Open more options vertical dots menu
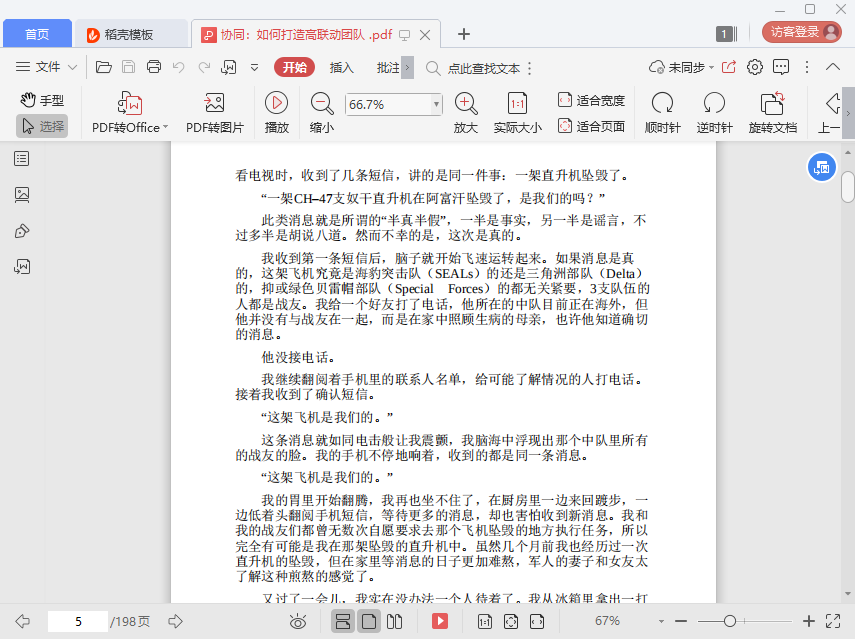Screen dimensions: 855x639 coord(807,67)
